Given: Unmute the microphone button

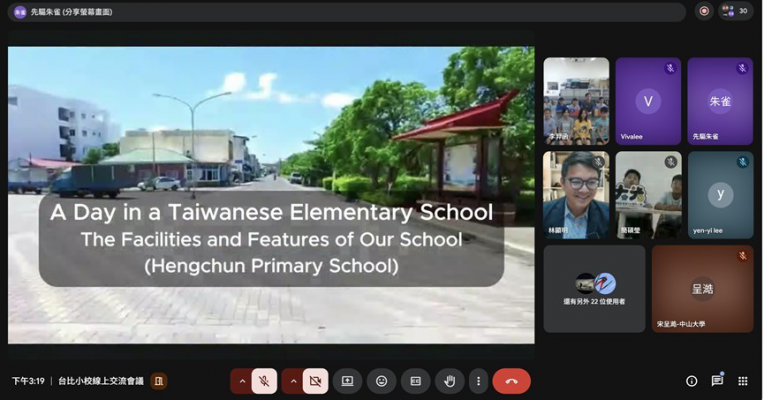Looking at the screenshot, I should click(x=264, y=381).
